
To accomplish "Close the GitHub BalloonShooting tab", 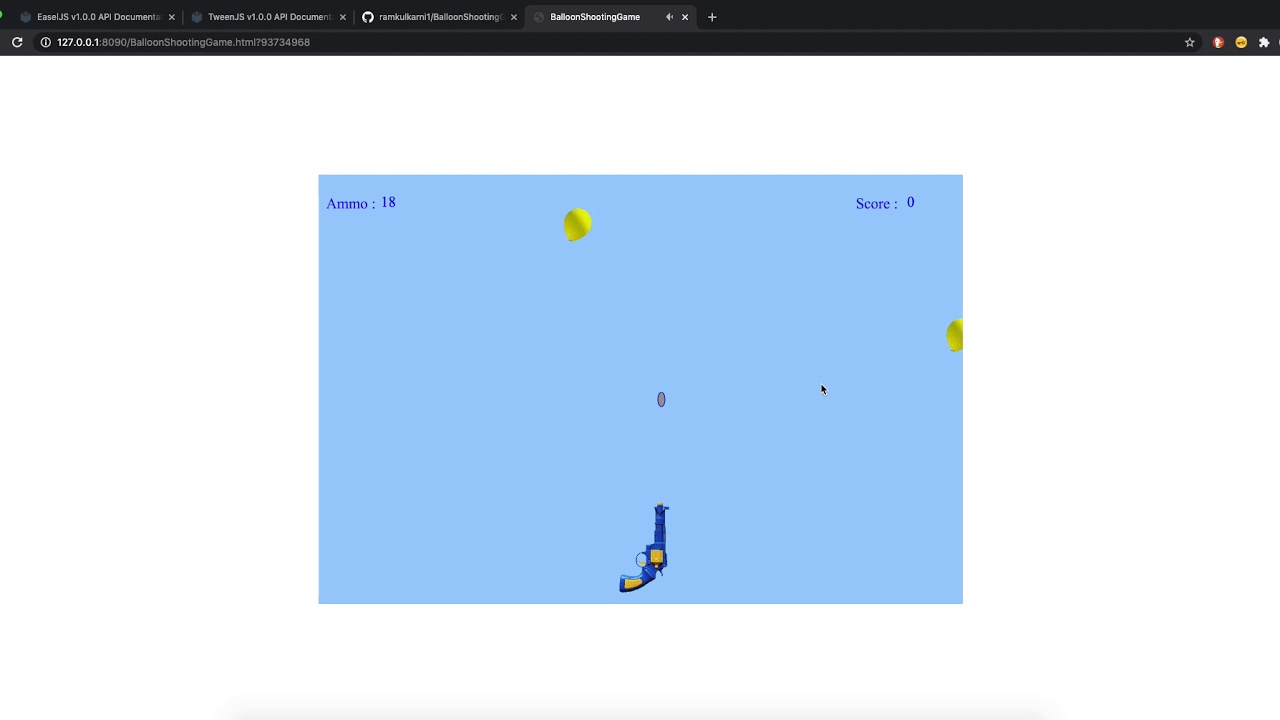I will tap(514, 17).
